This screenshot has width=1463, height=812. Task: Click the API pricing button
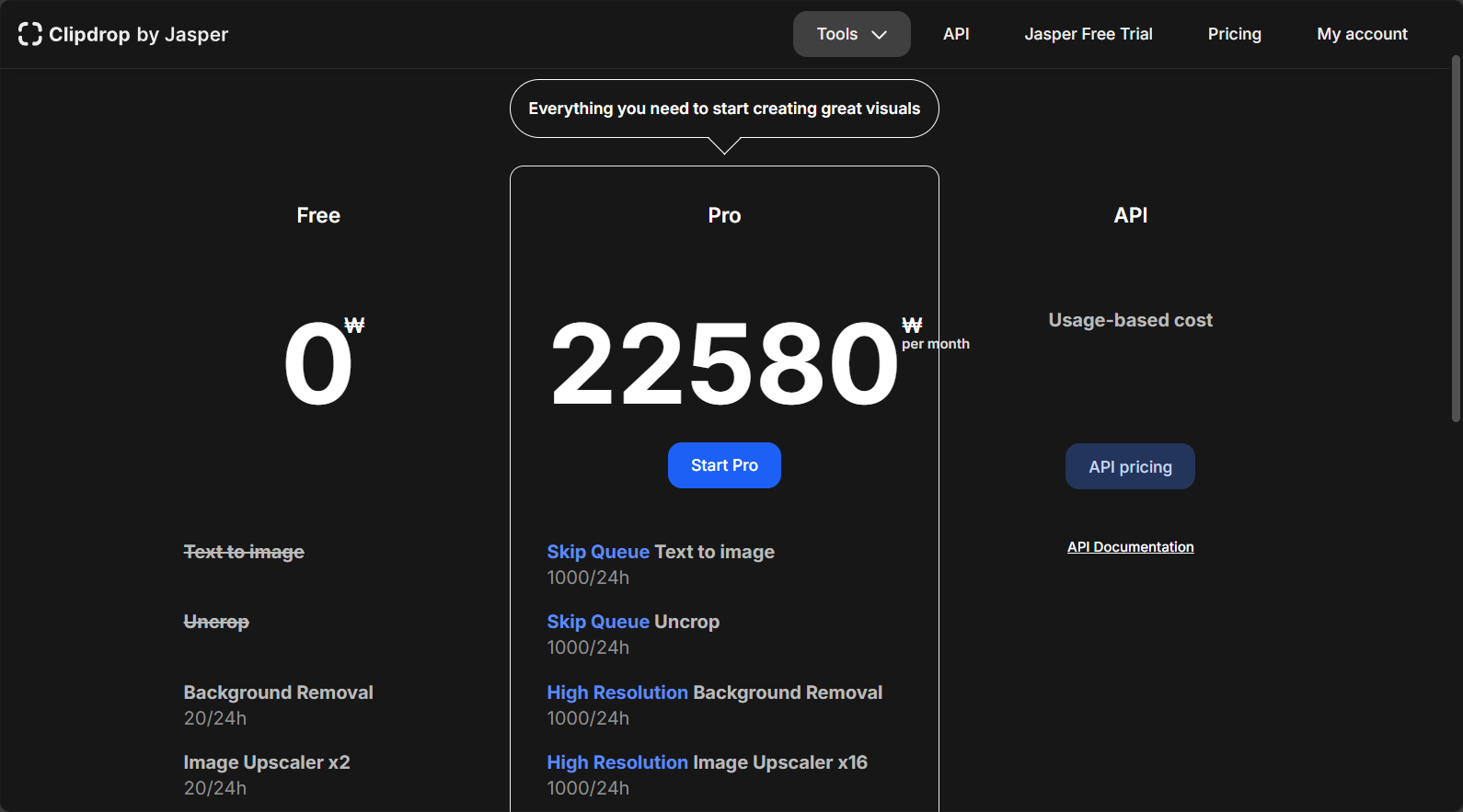click(x=1130, y=466)
